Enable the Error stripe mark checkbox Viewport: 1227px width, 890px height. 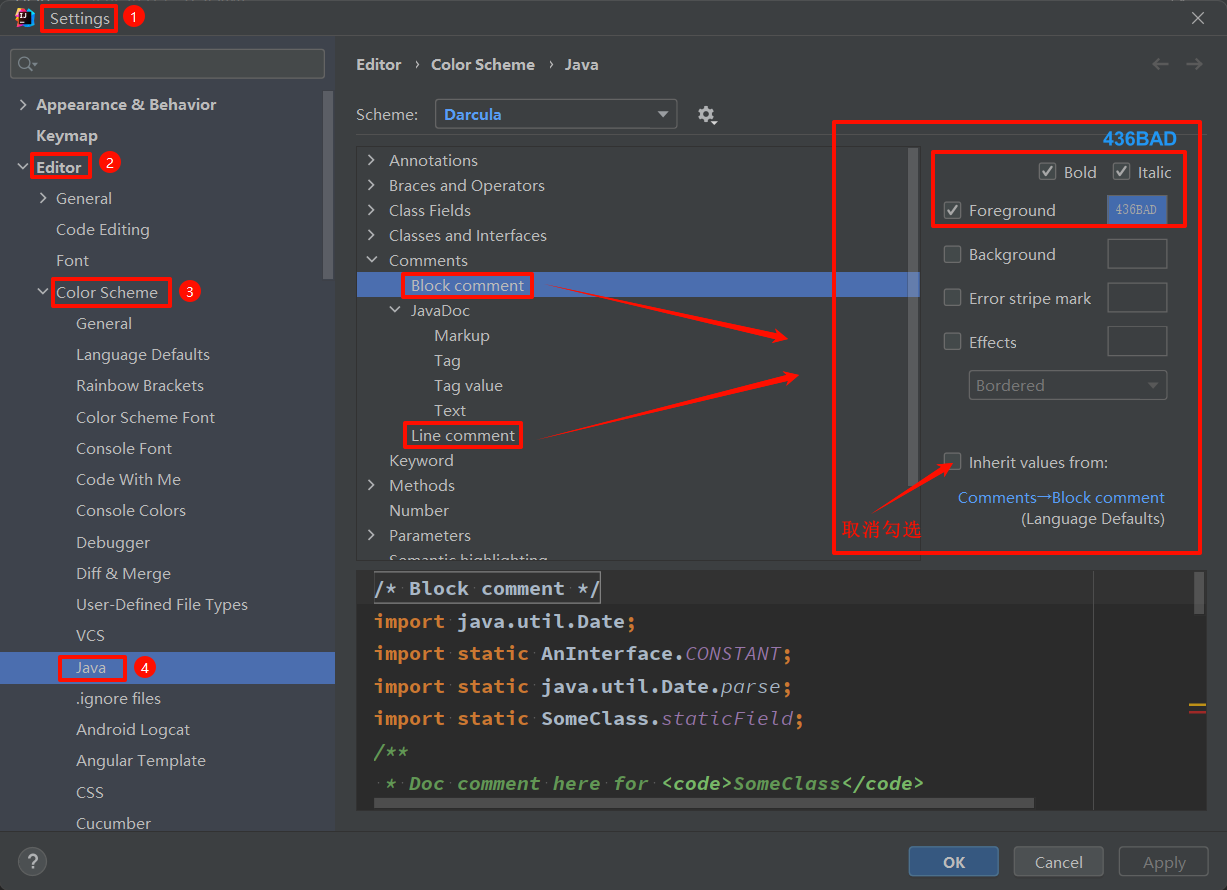952,298
